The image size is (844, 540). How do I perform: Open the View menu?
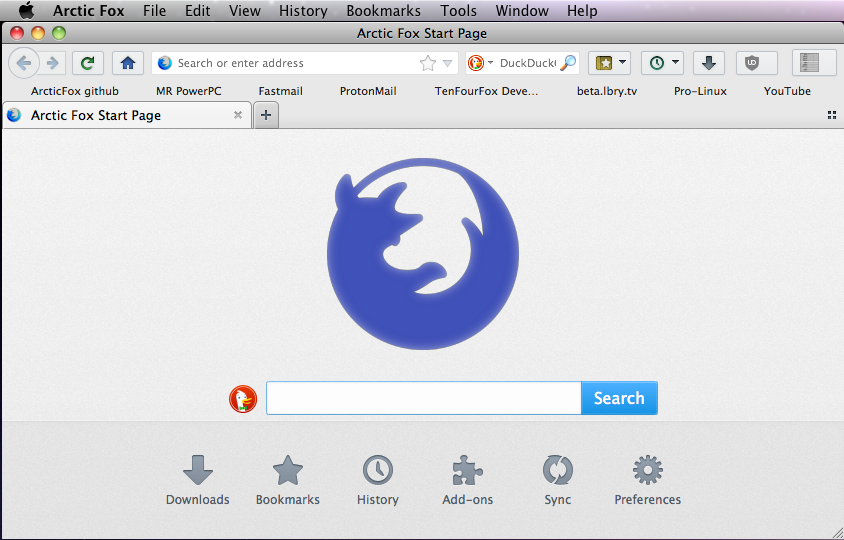coord(245,11)
